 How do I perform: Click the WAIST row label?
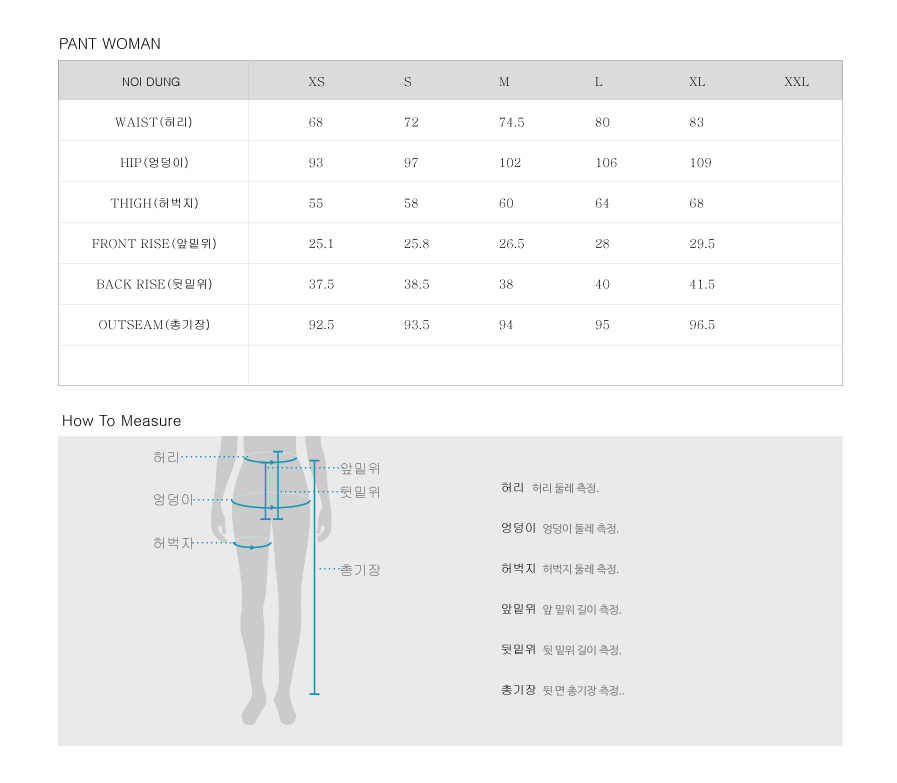pyautogui.click(x=153, y=122)
